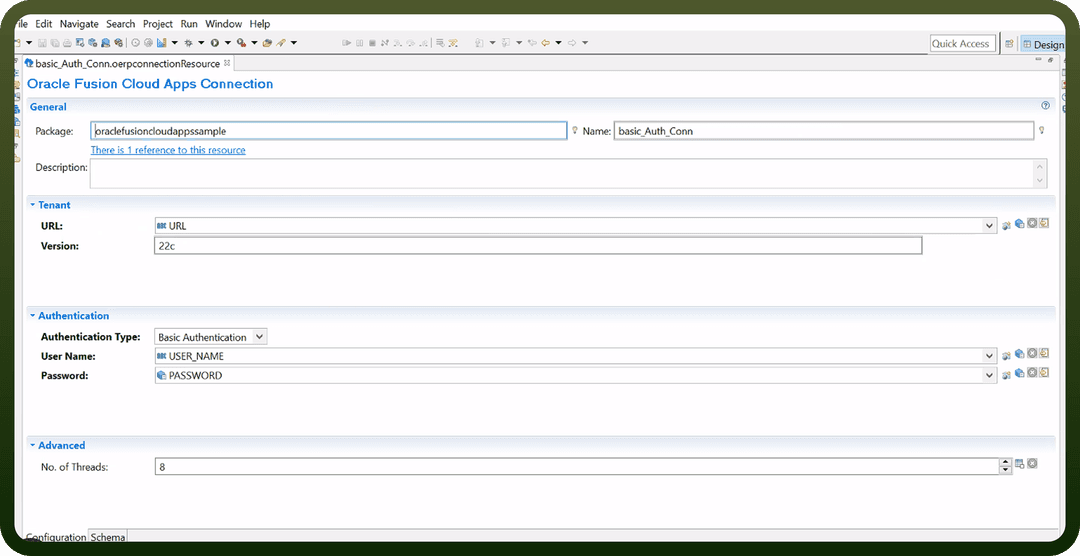Close the basic_Auth_Conn.oerpconnectionResource editor tab

(227, 63)
